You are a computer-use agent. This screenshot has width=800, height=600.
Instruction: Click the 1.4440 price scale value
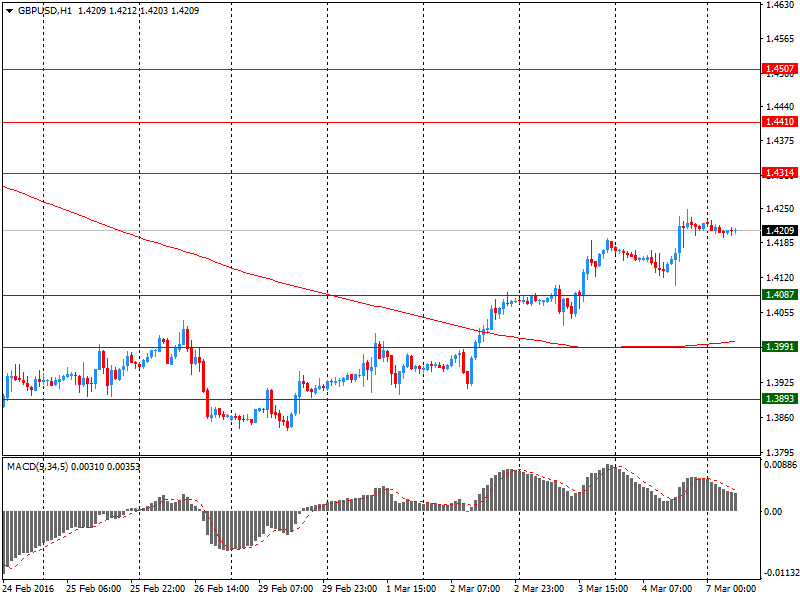[780, 107]
